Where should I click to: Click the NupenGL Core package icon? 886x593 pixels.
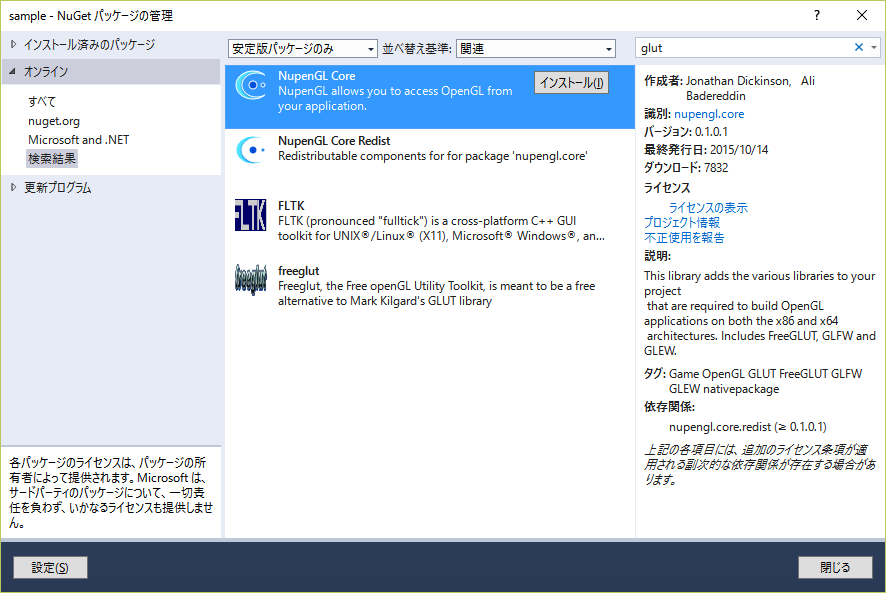pos(250,85)
